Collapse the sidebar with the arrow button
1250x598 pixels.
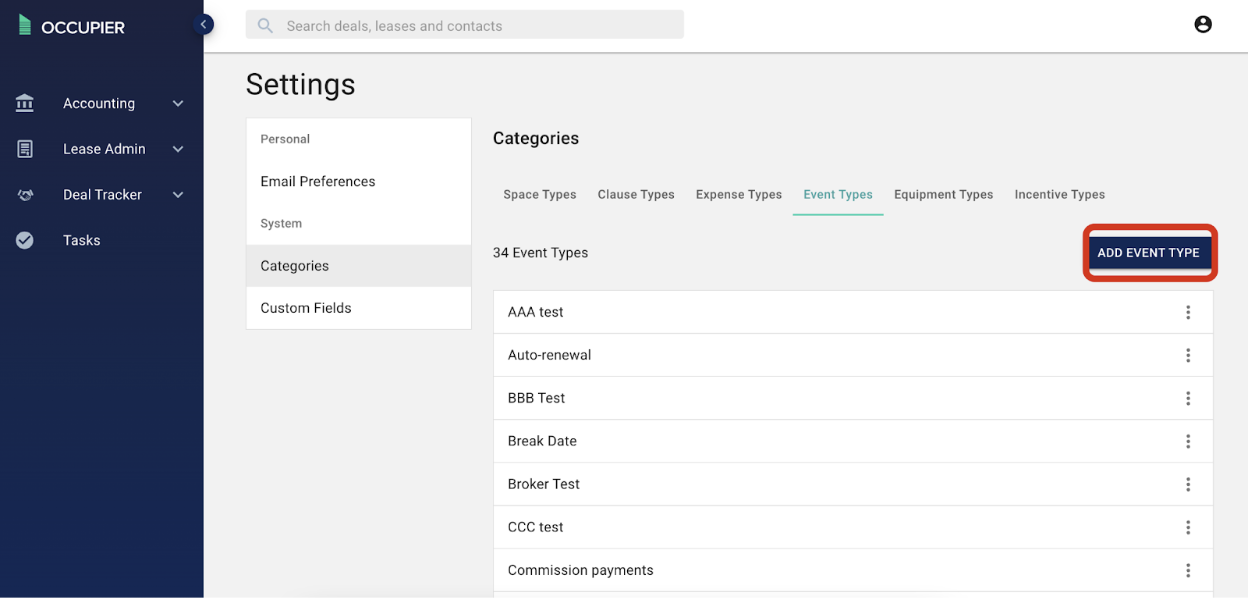tap(203, 24)
